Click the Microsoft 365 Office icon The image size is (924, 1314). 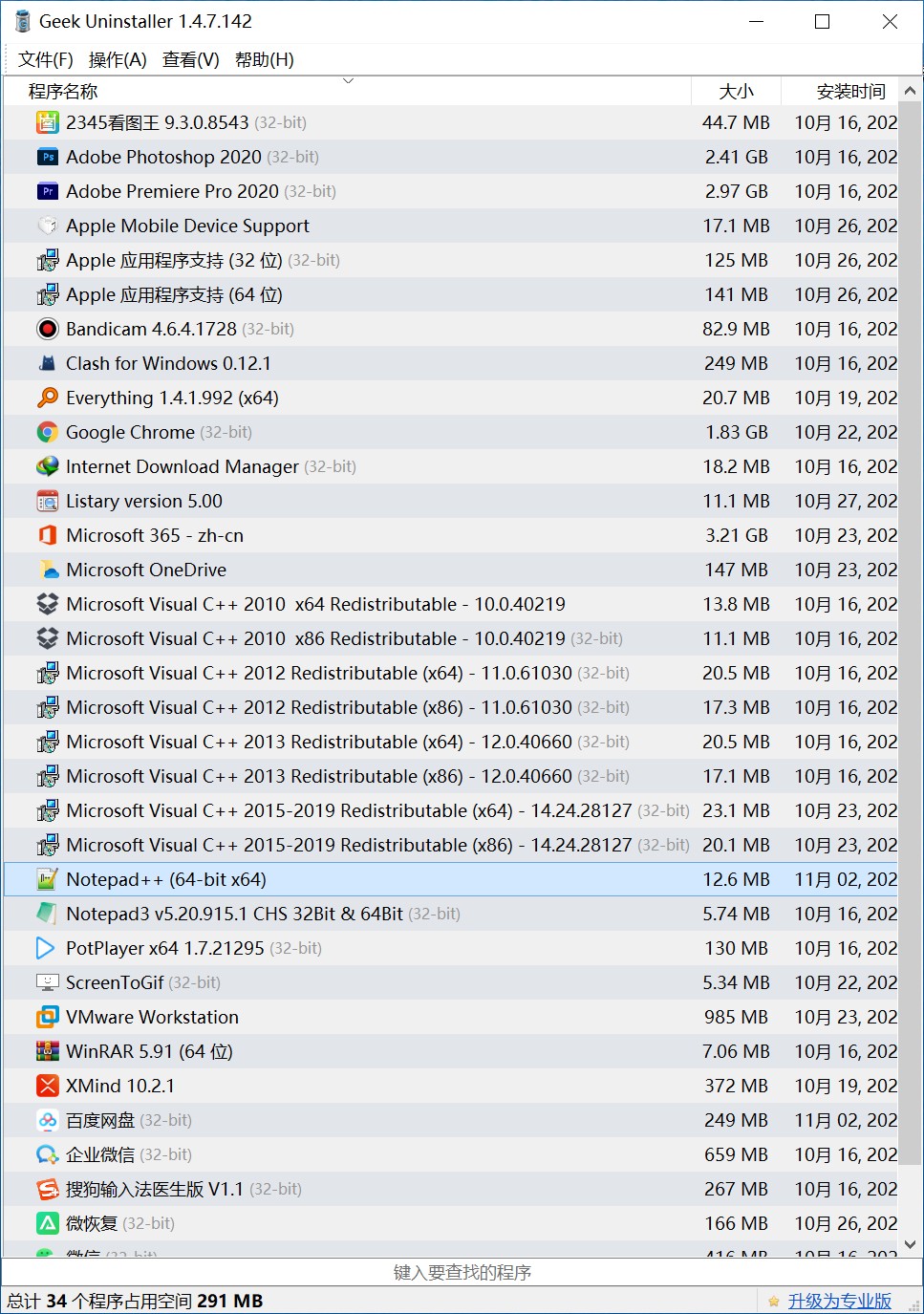tap(47, 535)
